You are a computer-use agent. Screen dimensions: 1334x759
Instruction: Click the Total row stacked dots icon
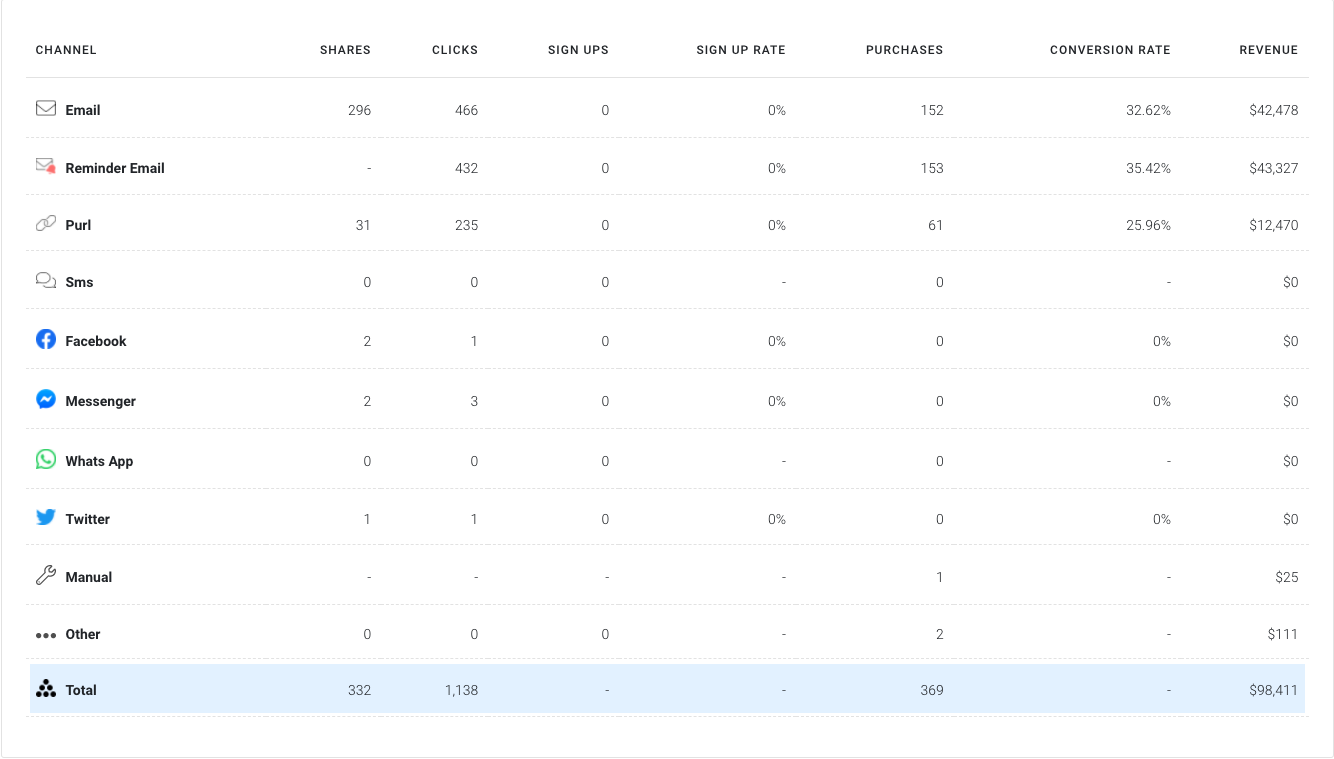pyautogui.click(x=46, y=689)
